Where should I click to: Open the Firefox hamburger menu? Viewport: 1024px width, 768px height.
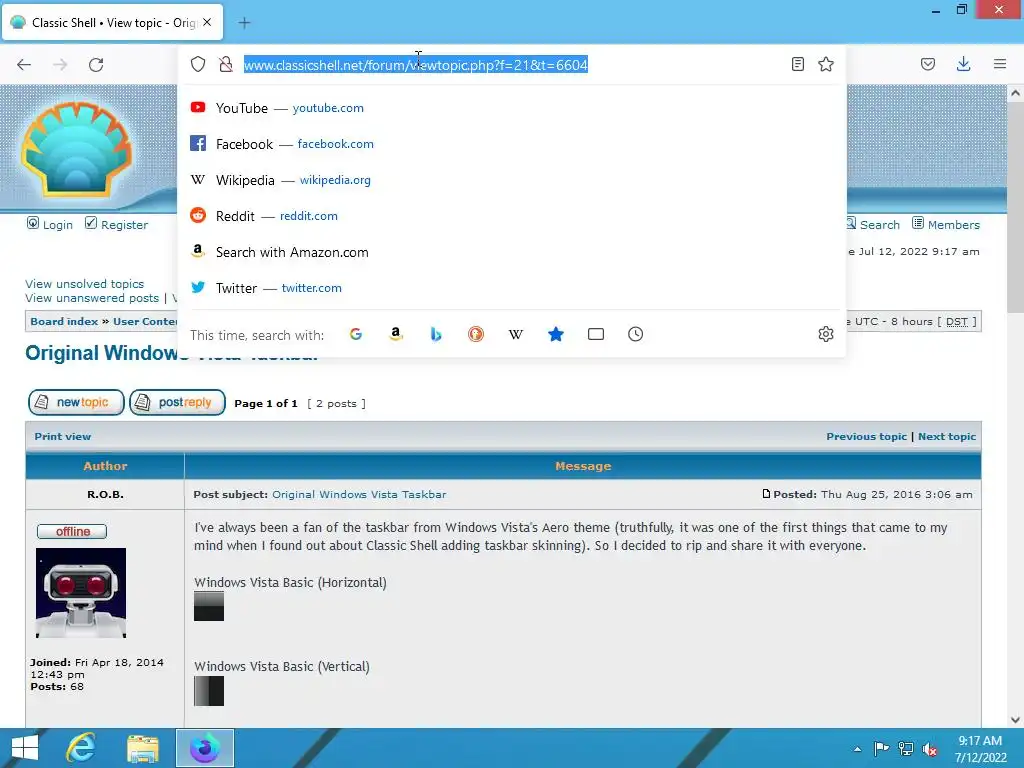point(1000,64)
